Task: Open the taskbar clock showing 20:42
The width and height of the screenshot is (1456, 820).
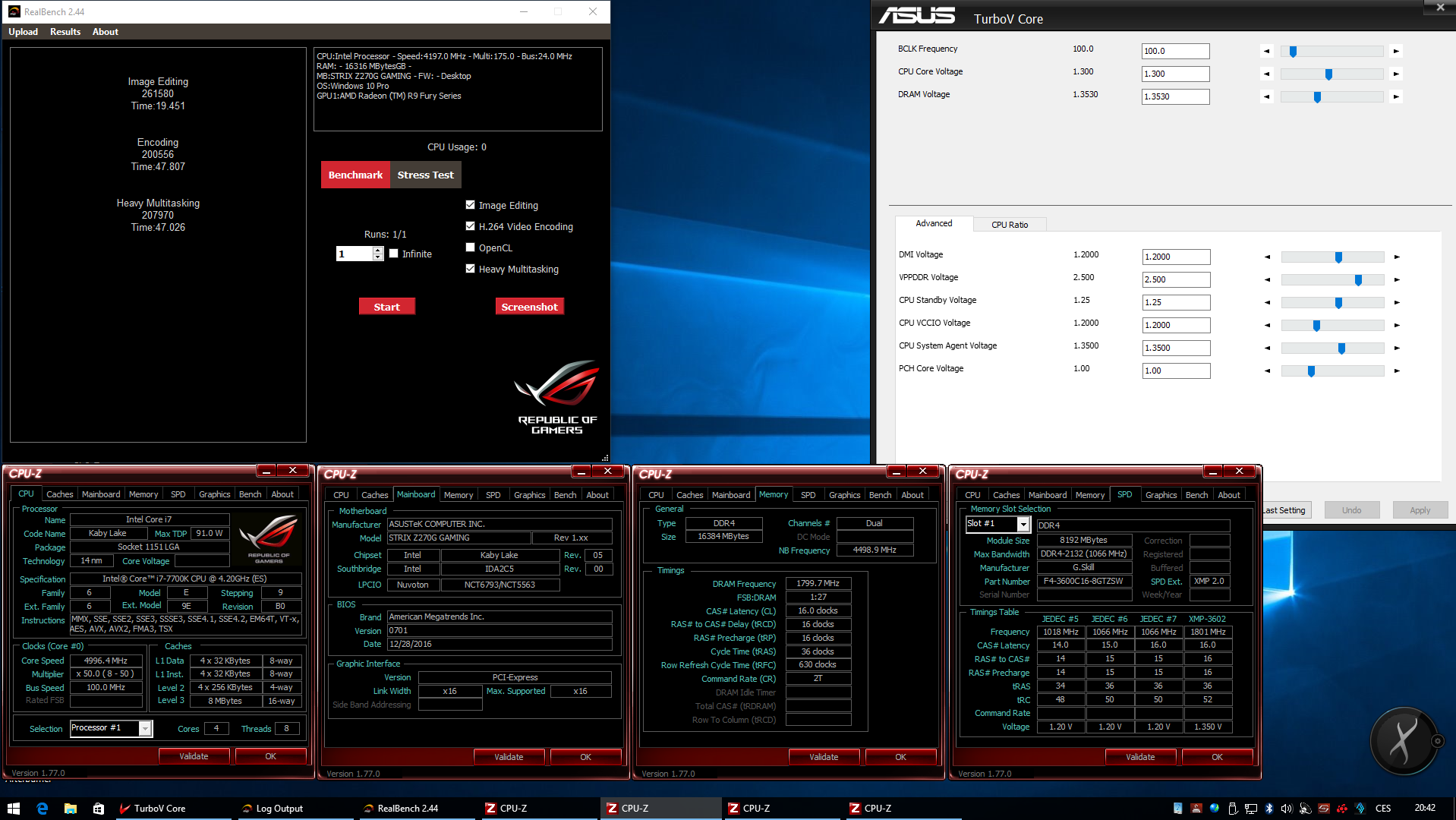Action: click(1425, 808)
